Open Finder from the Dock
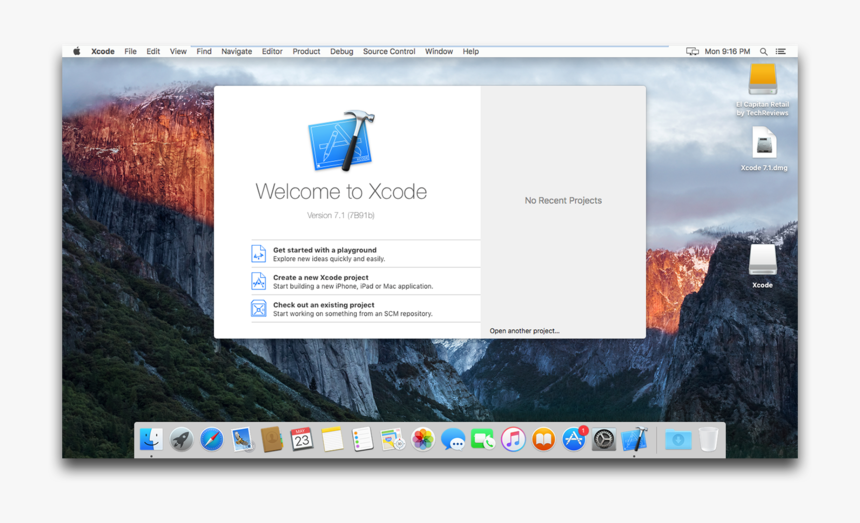860x523 pixels. click(151, 439)
